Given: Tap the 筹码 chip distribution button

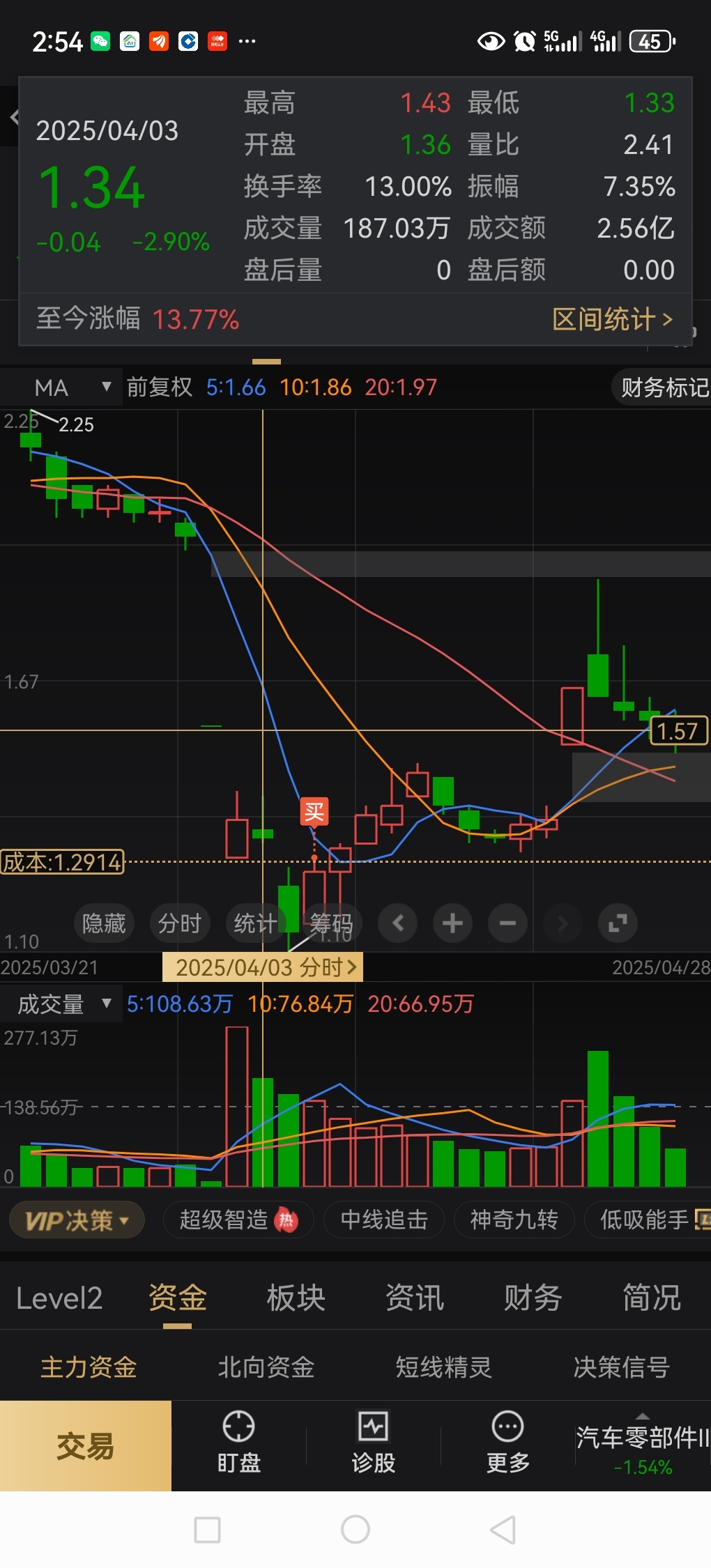Looking at the screenshot, I should click(332, 923).
